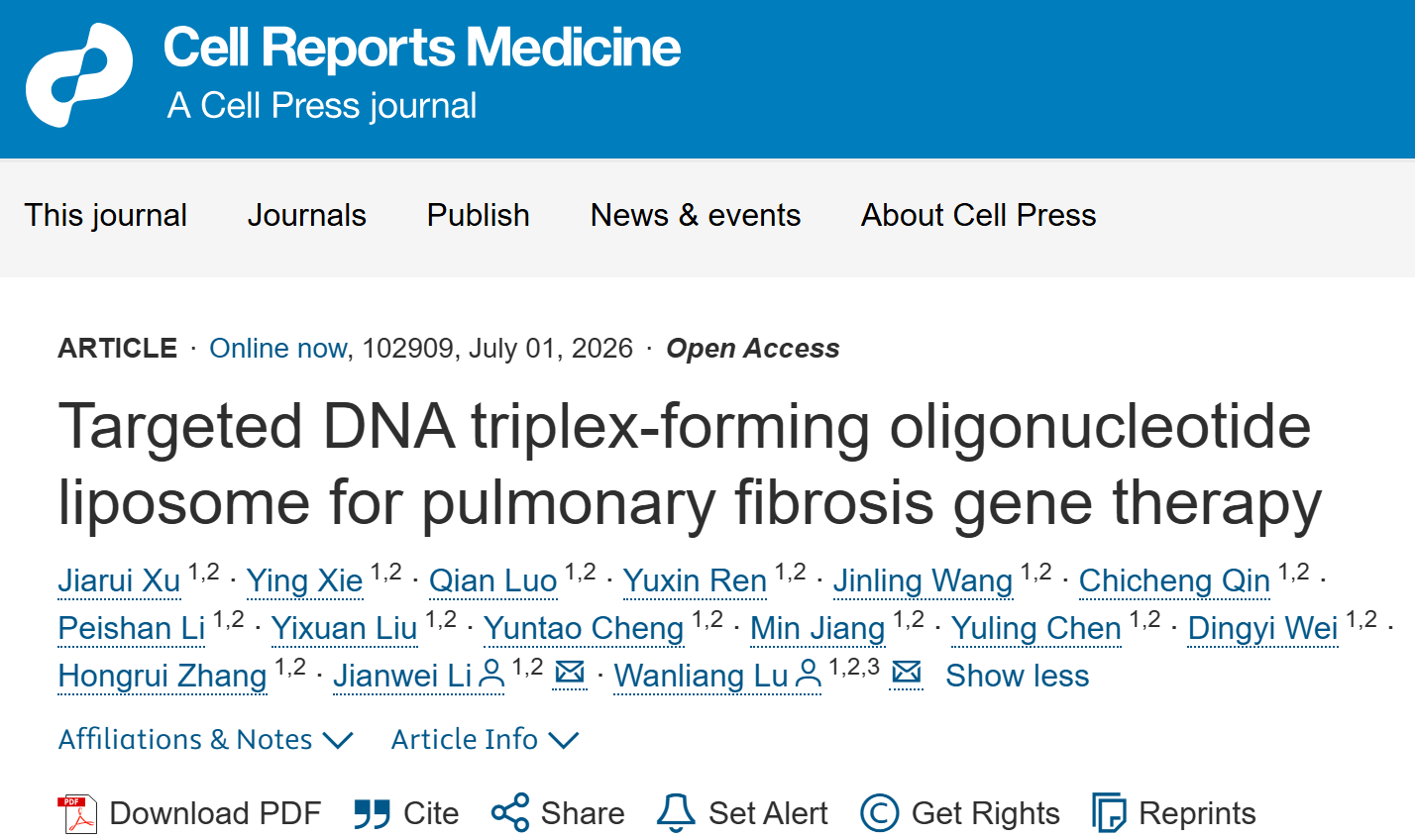This screenshot has height=840, width=1415.
Task: Open author Yuntao Cheng's link
Action: [584, 628]
